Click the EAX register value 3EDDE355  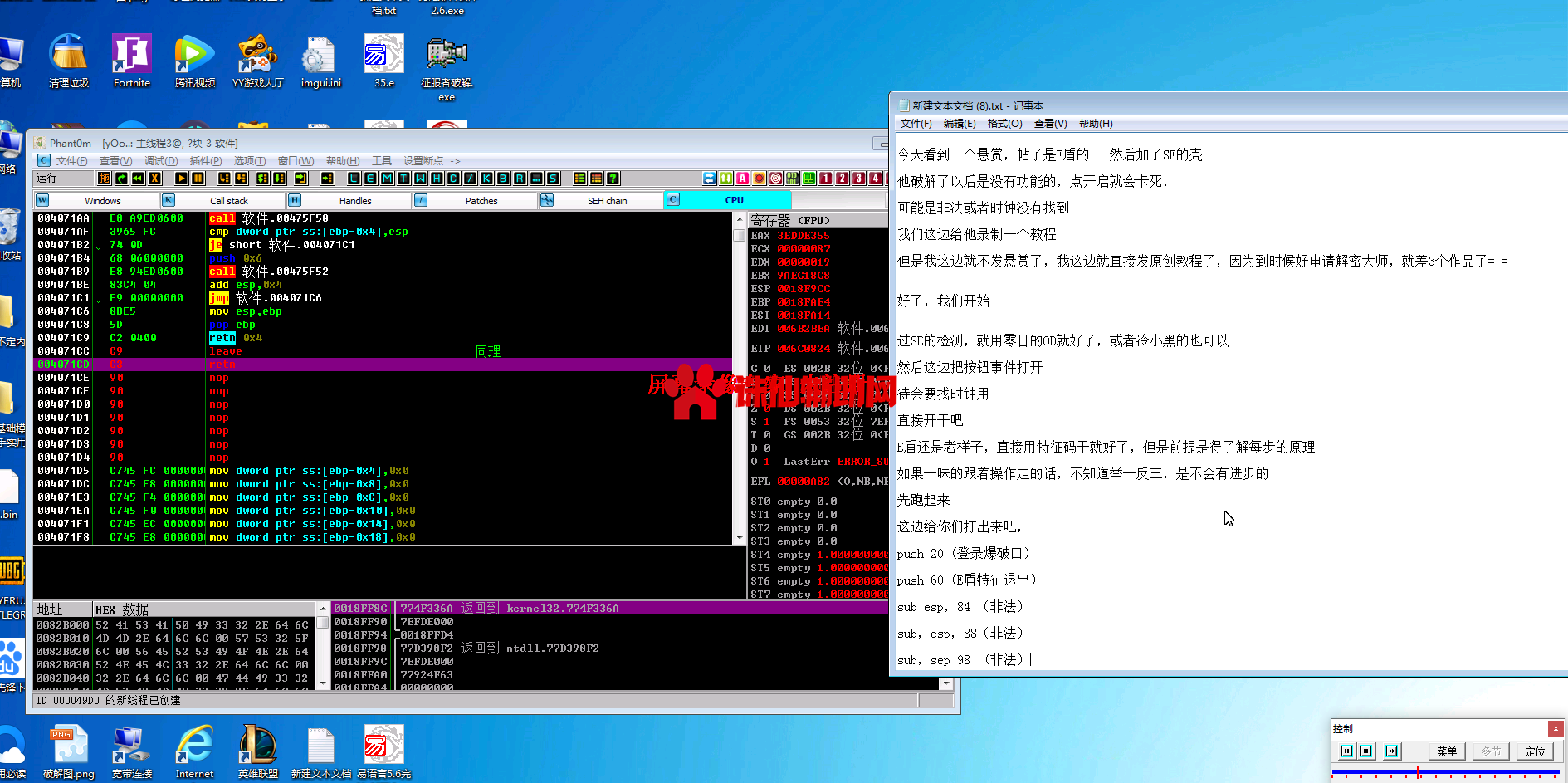[803, 236]
